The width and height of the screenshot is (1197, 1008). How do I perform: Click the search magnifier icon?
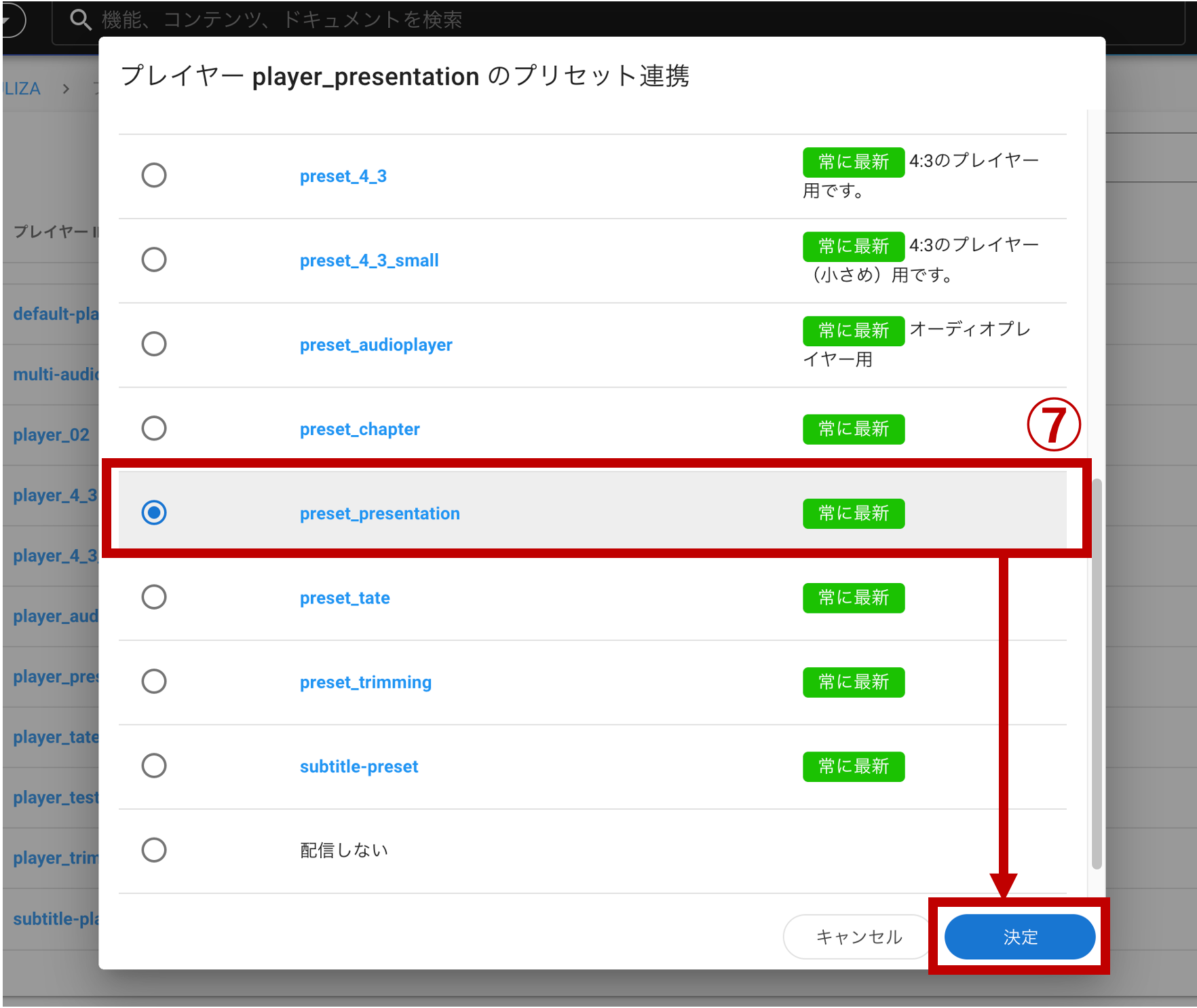81,20
